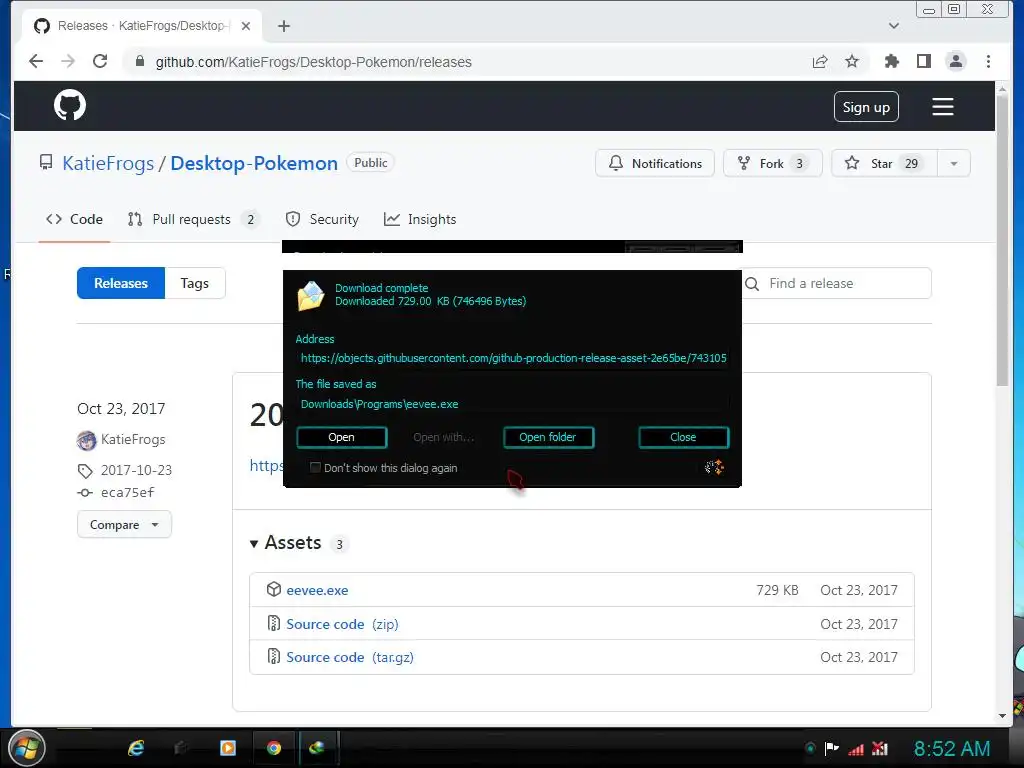Open a new browser tab
The width and height of the screenshot is (1024, 768).
[x=283, y=26]
